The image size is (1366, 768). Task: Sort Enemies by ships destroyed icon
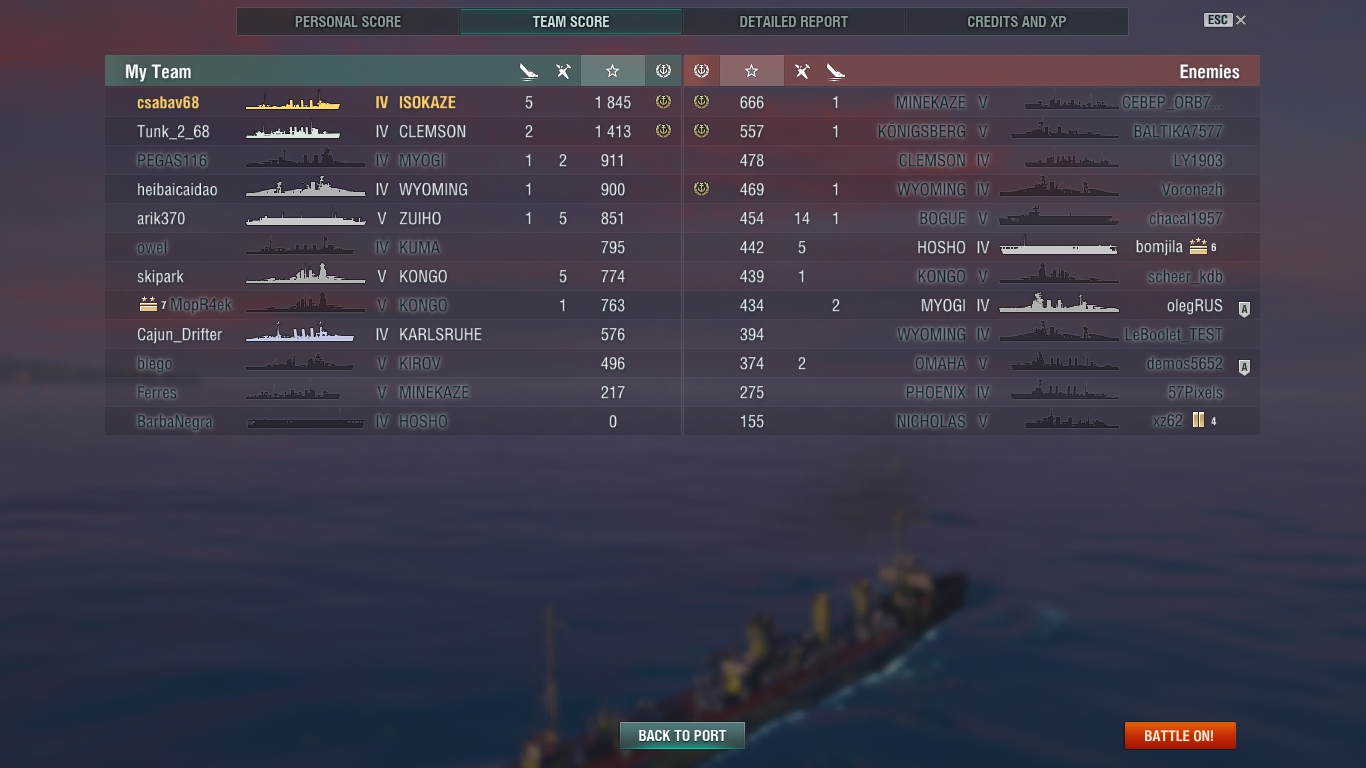[x=836, y=71]
